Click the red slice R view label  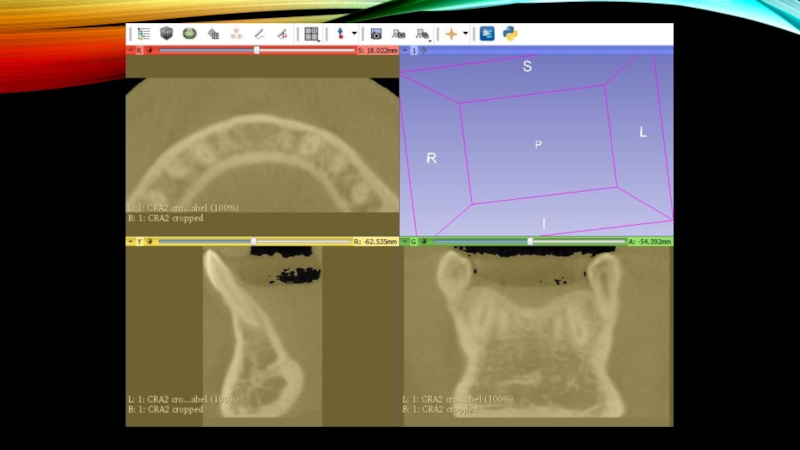pos(139,51)
